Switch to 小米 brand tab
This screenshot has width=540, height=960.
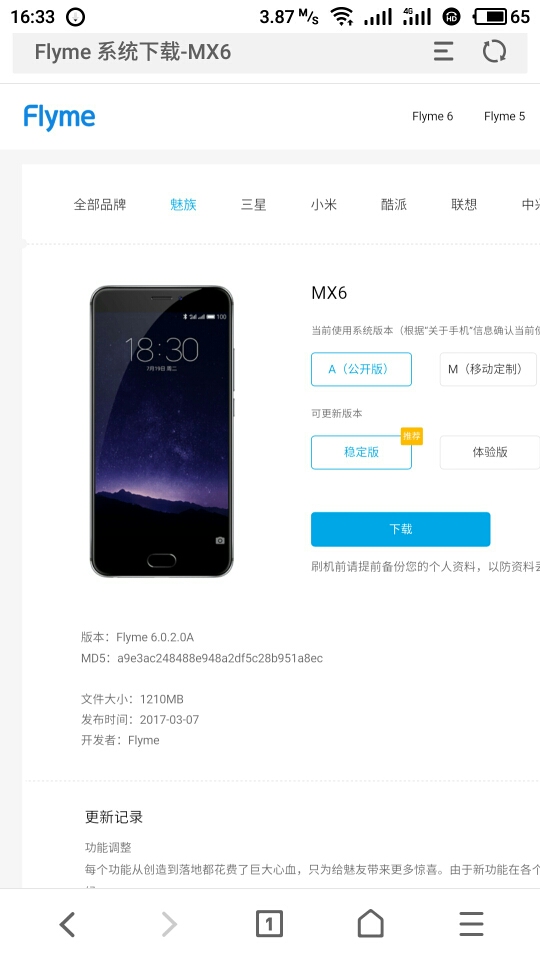[323, 204]
